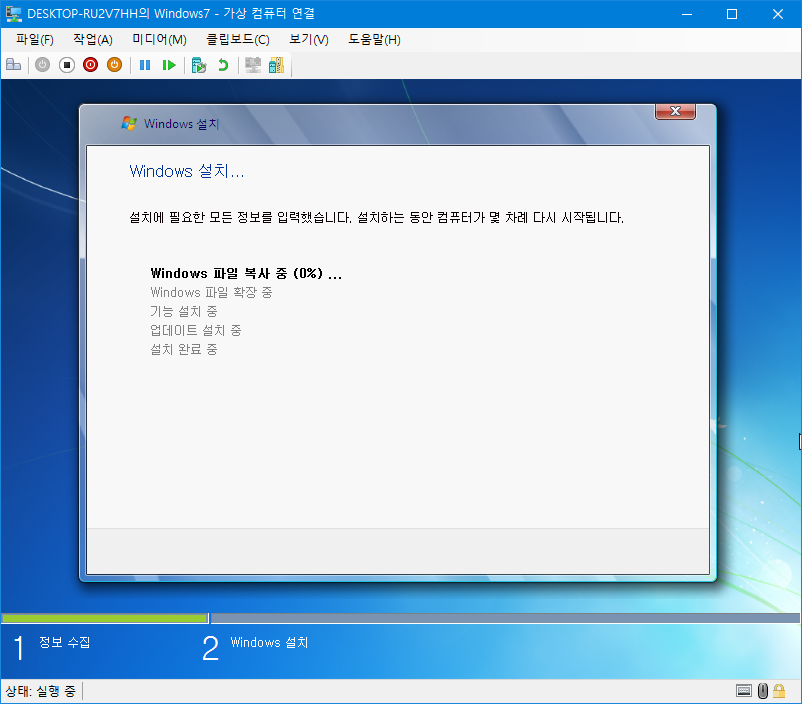Pause the virtual machine
The image size is (802, 704).
click(x=145, y=65)
